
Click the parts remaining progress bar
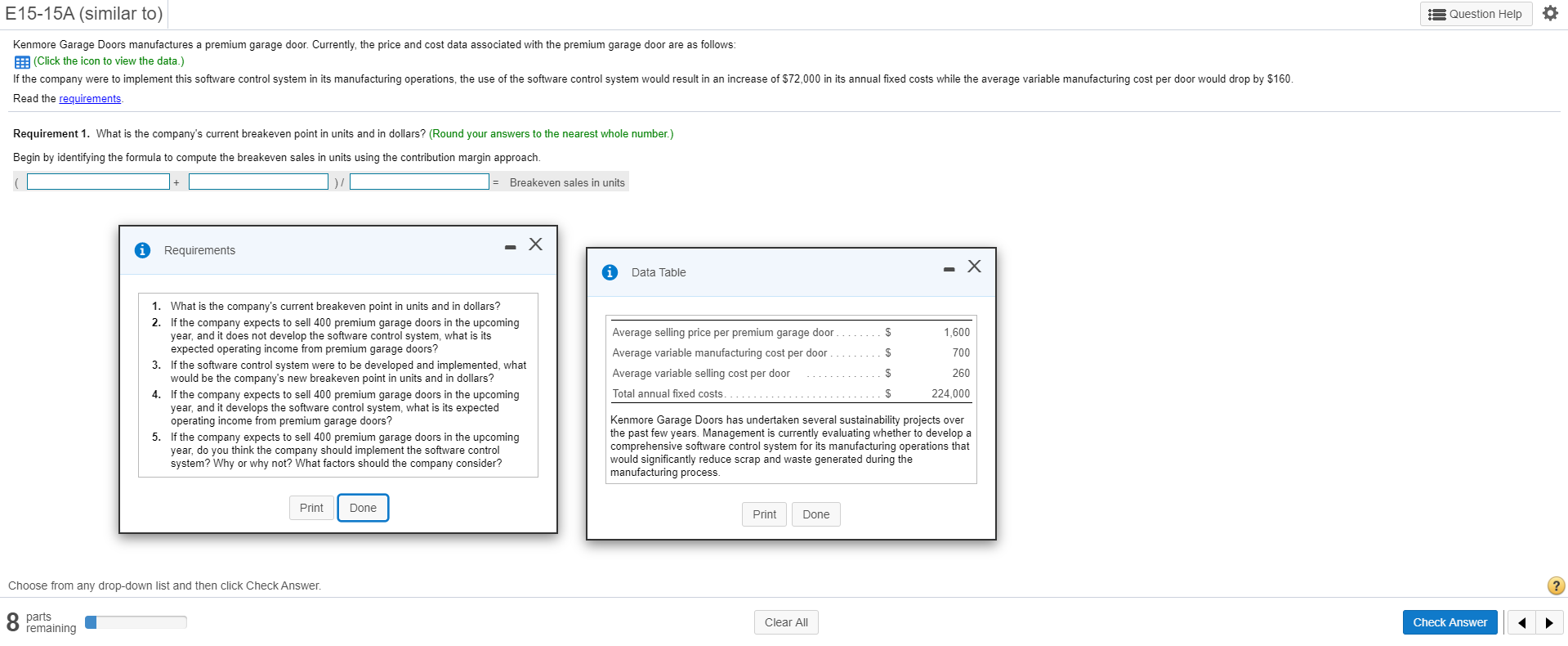(x=136, y=622)
